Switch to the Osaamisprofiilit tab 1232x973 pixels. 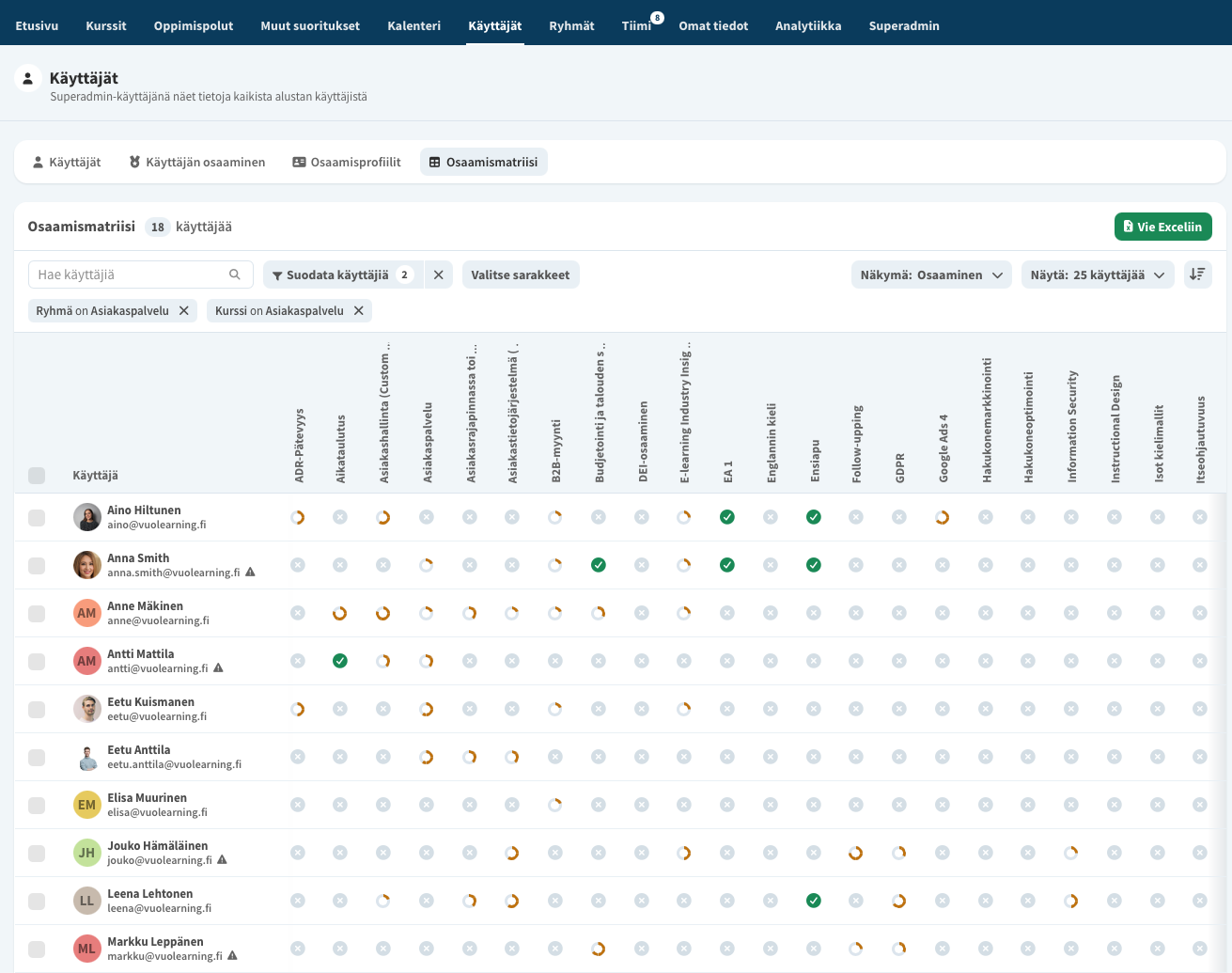[x=347, y=162]
